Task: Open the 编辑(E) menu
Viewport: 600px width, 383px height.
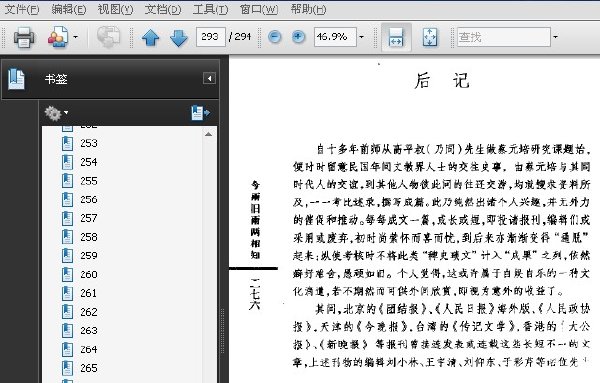Action: pyautogui.click(x=69, y=9)
